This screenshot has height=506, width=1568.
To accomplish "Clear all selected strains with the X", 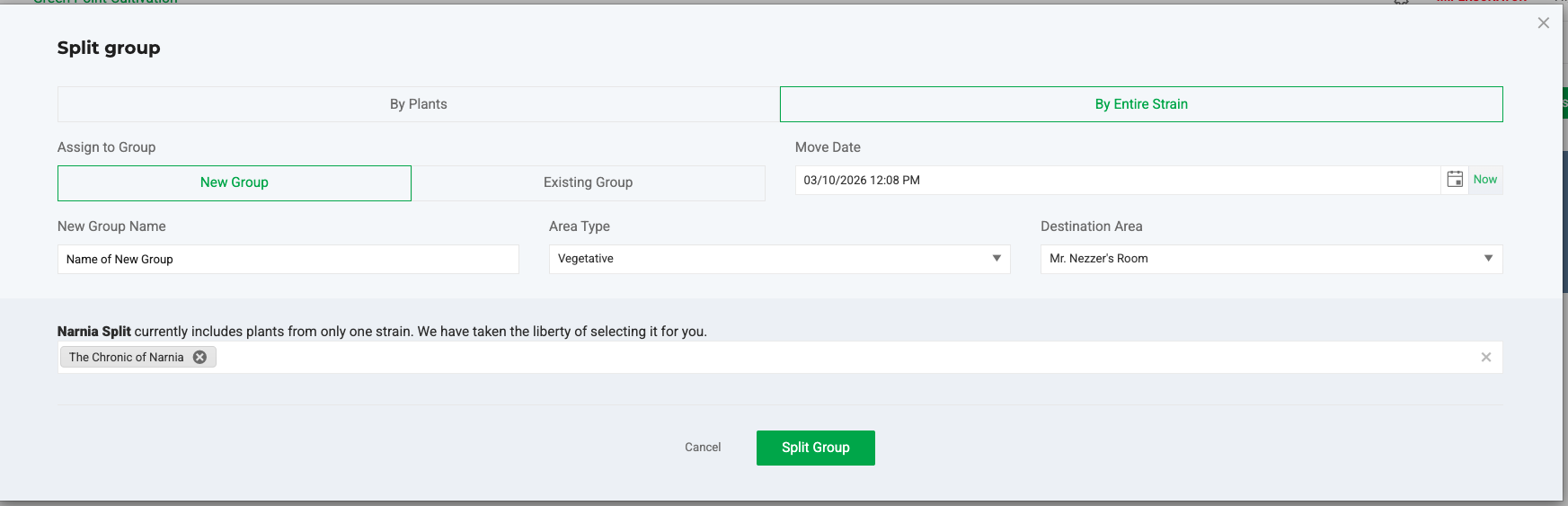I will [1486, 358].
